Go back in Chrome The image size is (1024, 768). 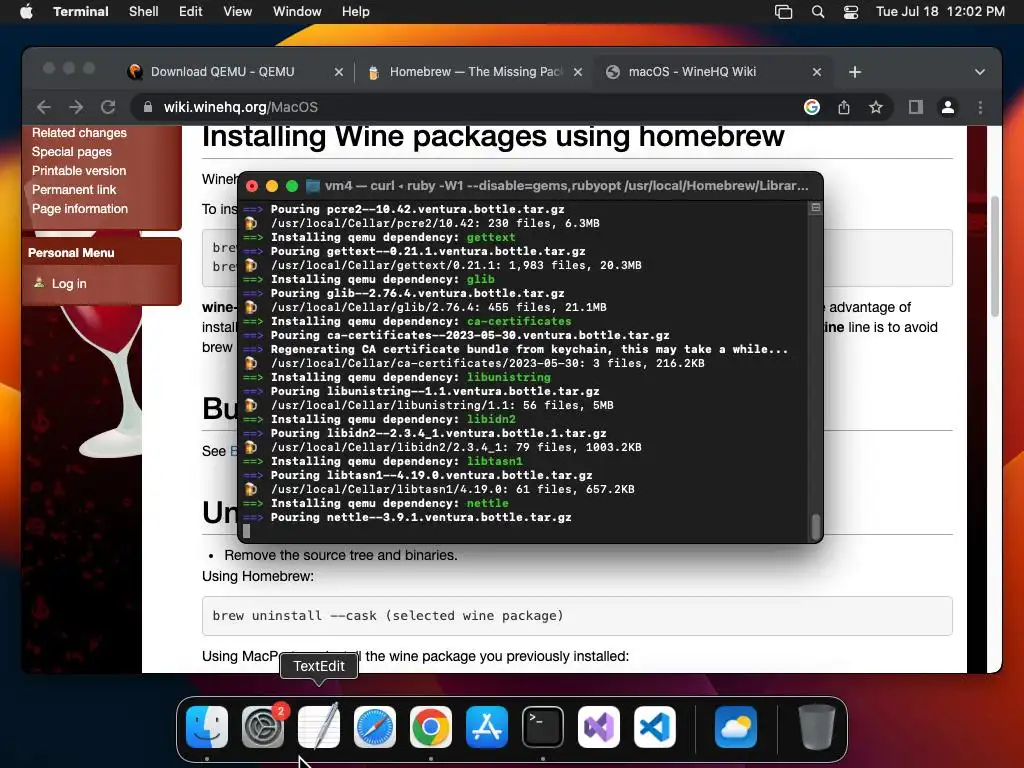[x=44, y=107]
